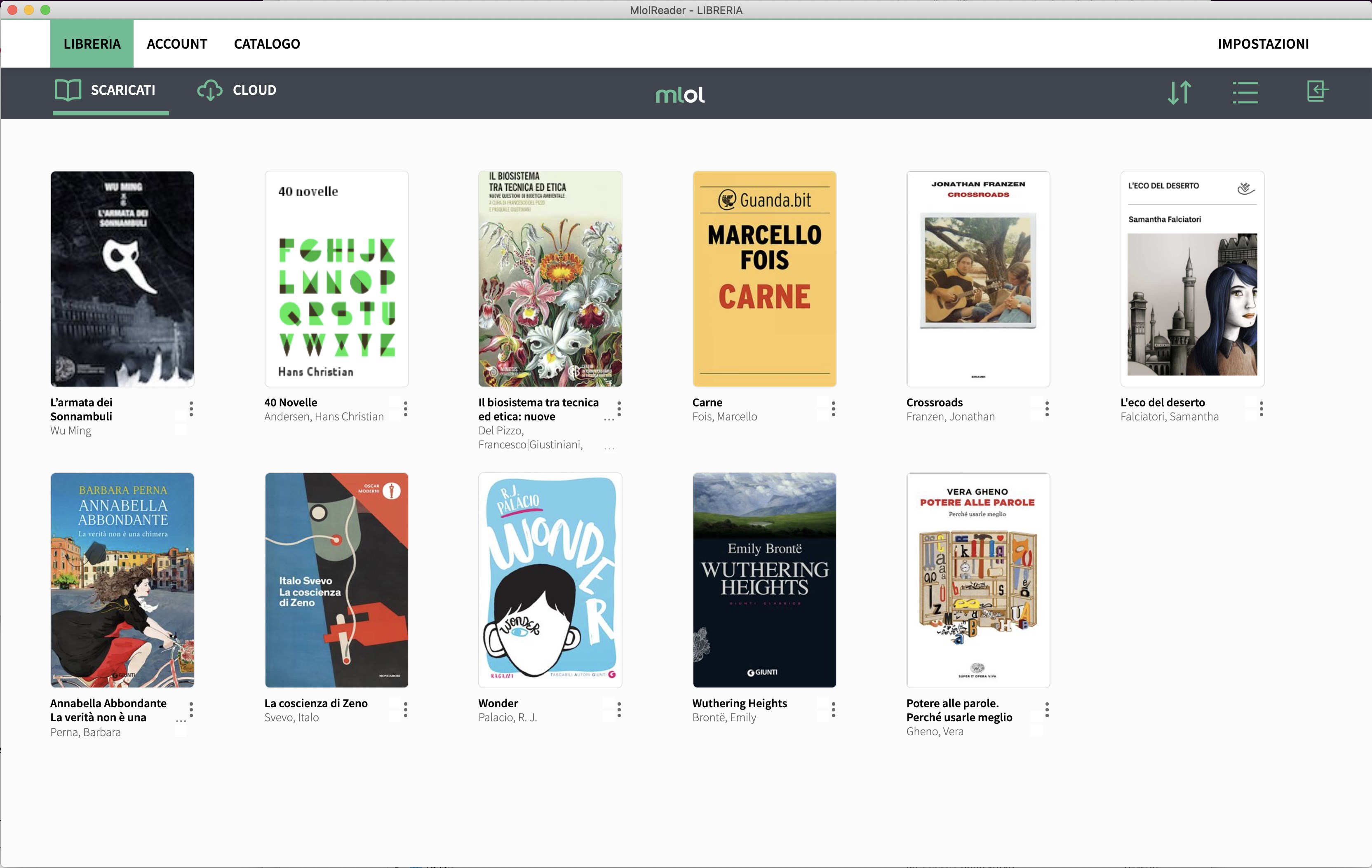Viewport: 1372px width, 868px height.
Task: Open three-dot menu for Il biosistema tra tecnica
Action: [x=619, y=408]
